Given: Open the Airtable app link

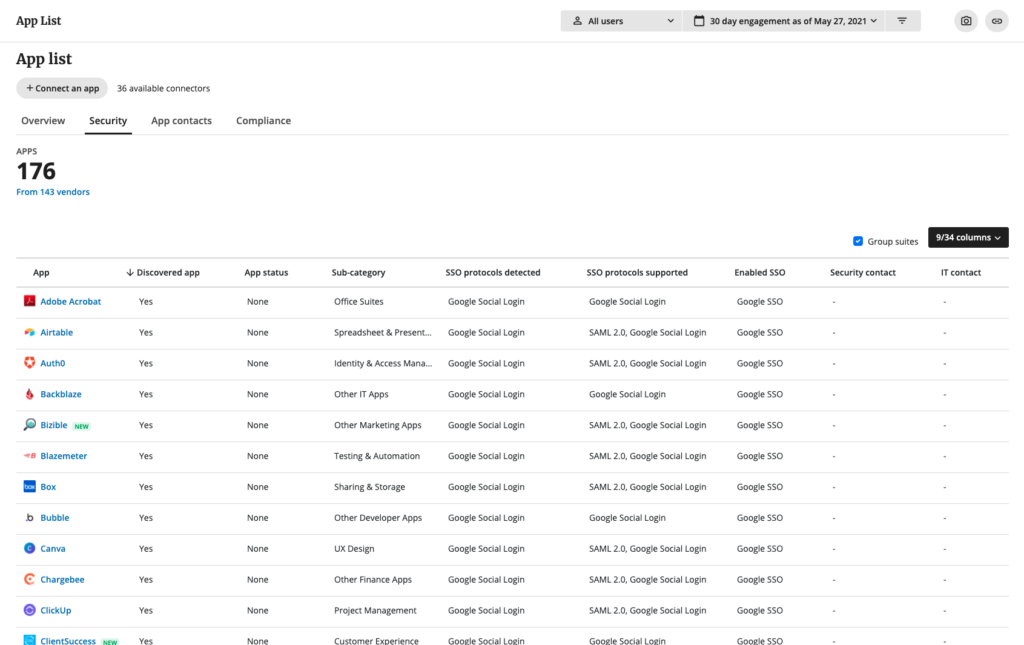Looking at the screenshot, I should click(57, 332).
